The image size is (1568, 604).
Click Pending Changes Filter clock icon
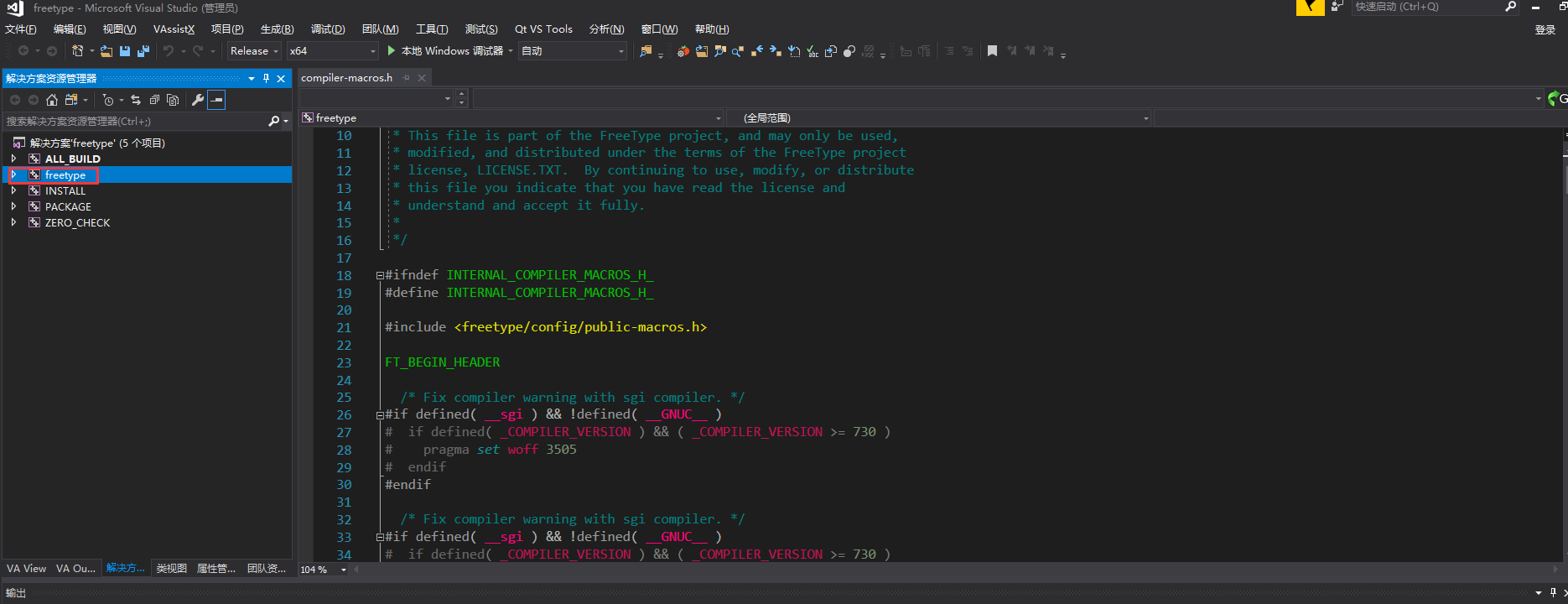[x=108, y=100]
